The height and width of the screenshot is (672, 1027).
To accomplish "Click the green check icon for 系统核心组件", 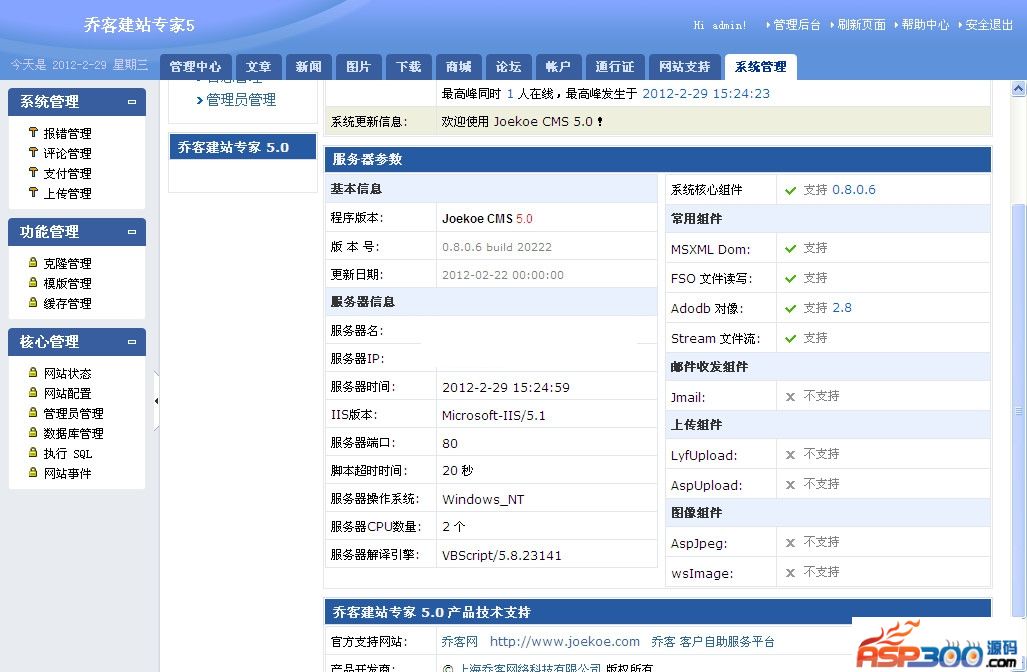I will coord(791,191).
